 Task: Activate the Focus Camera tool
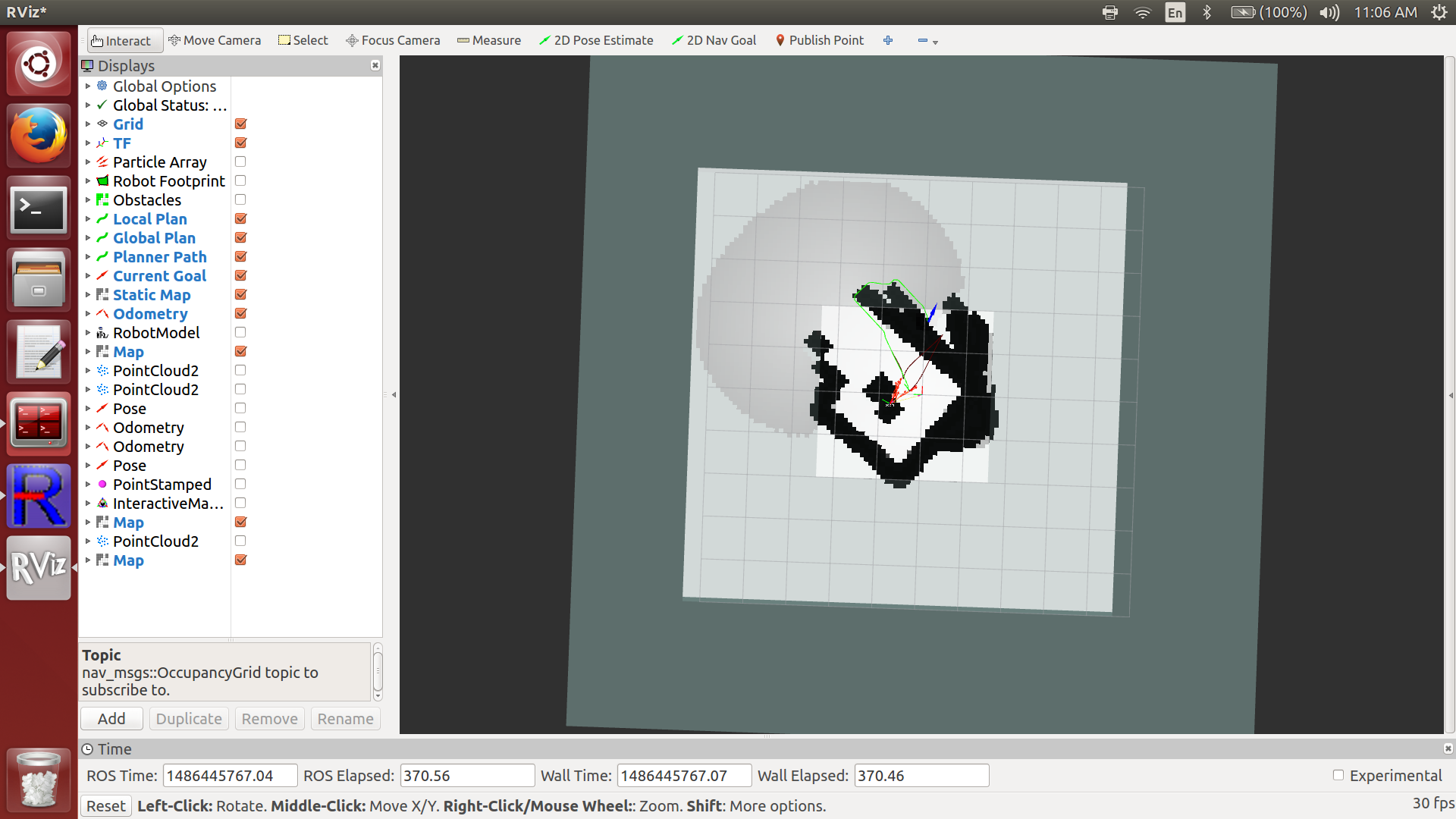click(393, 40)
